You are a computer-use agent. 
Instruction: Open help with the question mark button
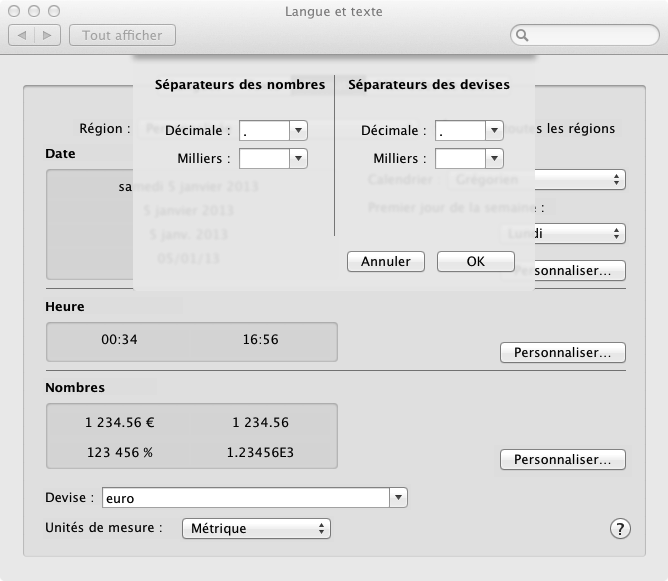[x=619, y=529]
